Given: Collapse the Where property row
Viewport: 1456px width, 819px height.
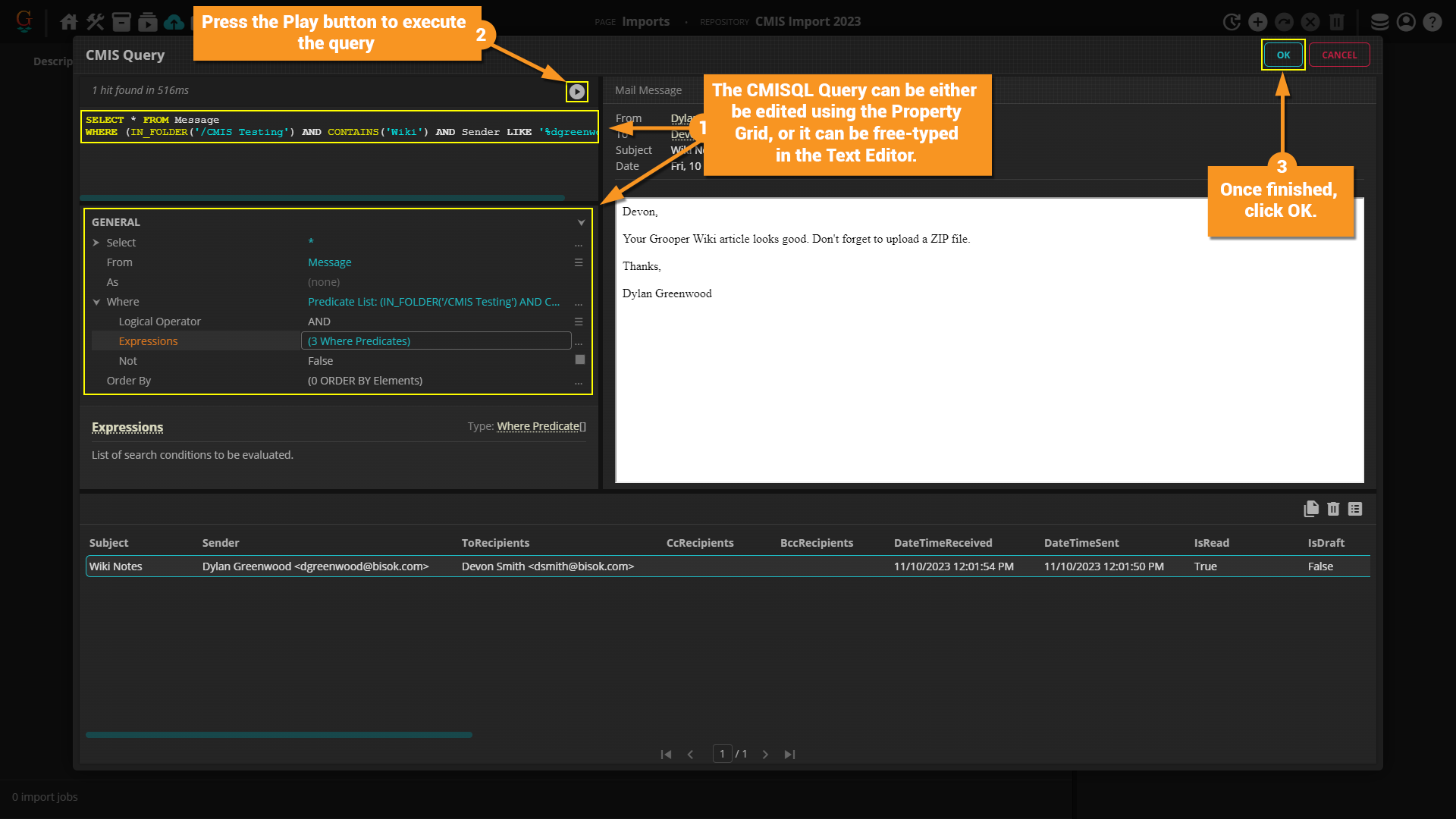Looking at the screenshot, I should (x=96, y=302).
